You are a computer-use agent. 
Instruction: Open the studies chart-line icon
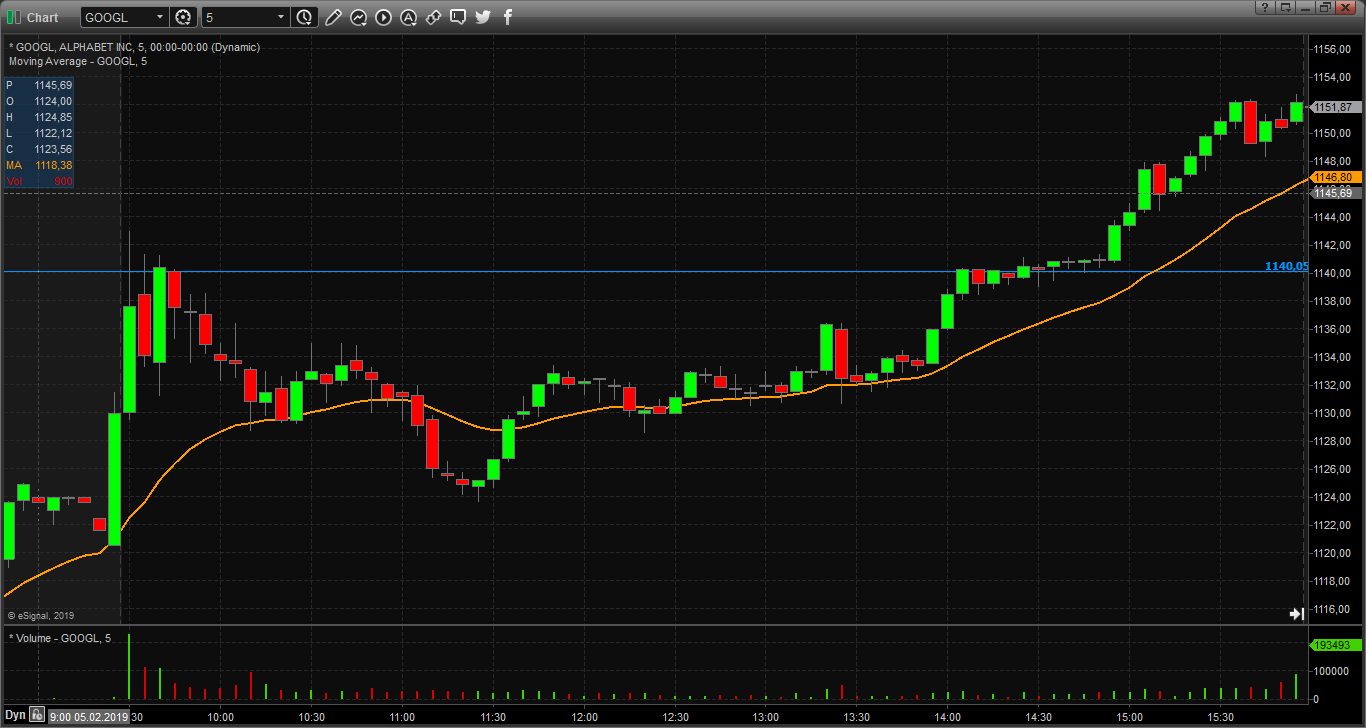[358, 17]
